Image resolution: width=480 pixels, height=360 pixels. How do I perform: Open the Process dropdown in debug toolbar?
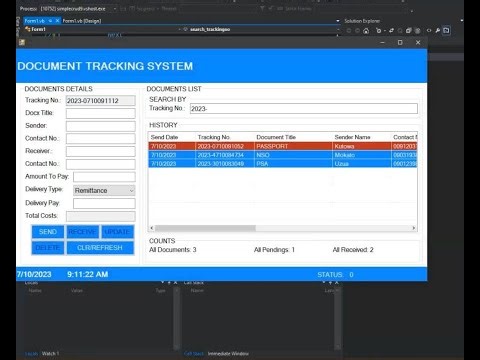click(115, 9)
